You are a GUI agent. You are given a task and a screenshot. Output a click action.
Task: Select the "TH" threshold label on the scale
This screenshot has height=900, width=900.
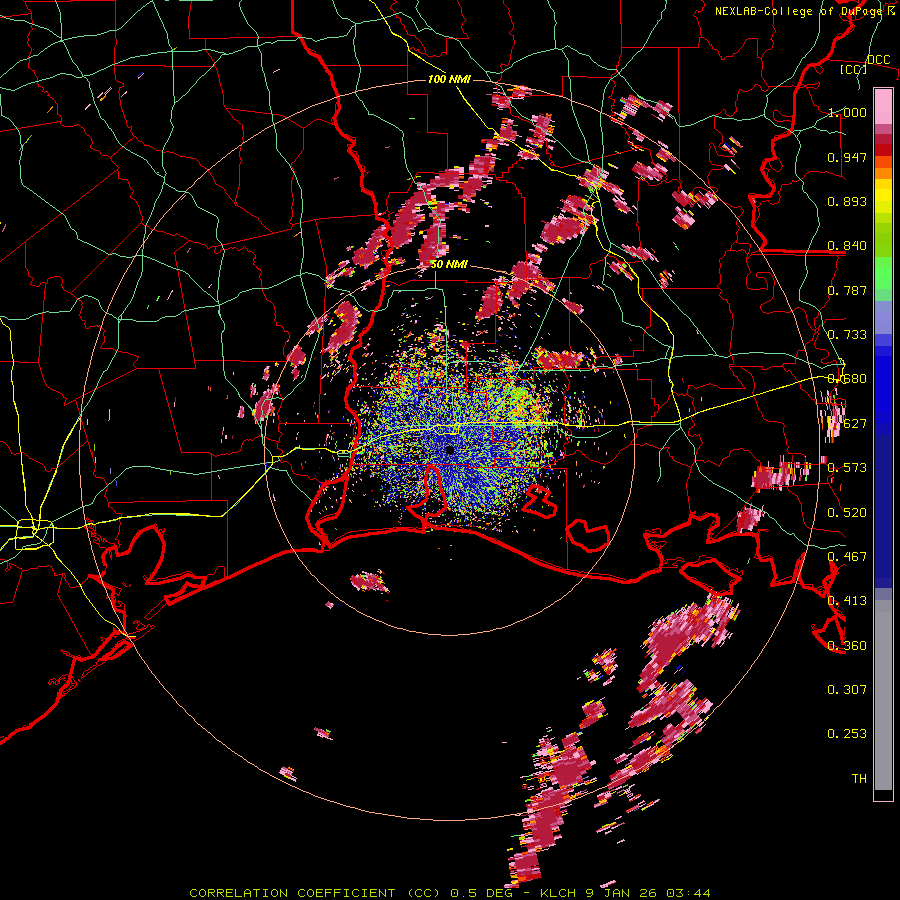tap(859, 779)
